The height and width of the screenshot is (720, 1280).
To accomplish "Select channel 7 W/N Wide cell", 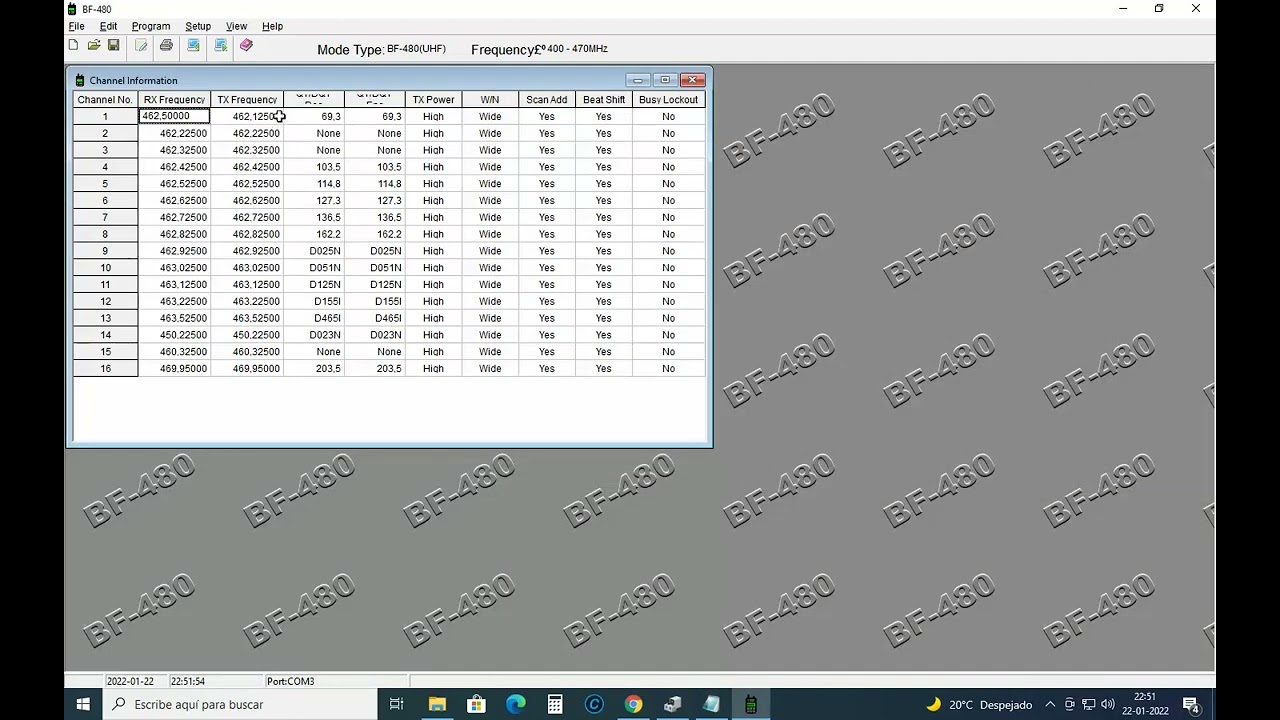I will pos(490,217).
